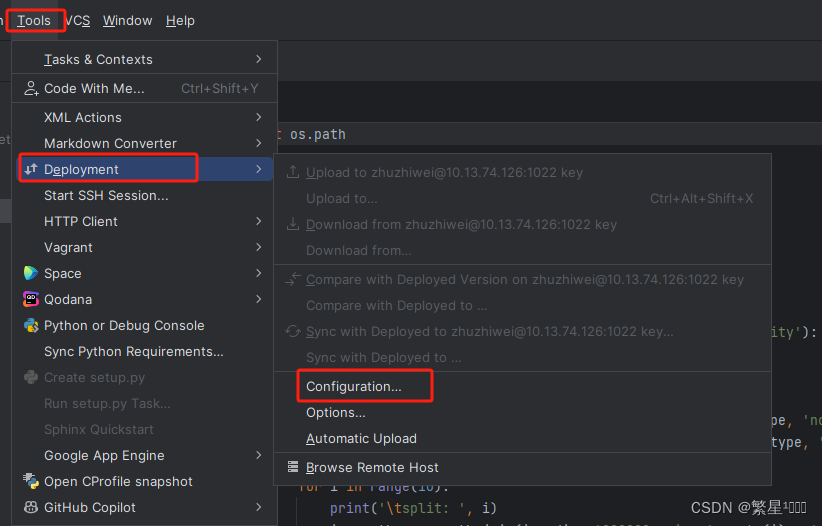Choose Download from zhuzhiwei@10.13.74.126:1022 key
822x526 pixels.
(x=522, y=224)
